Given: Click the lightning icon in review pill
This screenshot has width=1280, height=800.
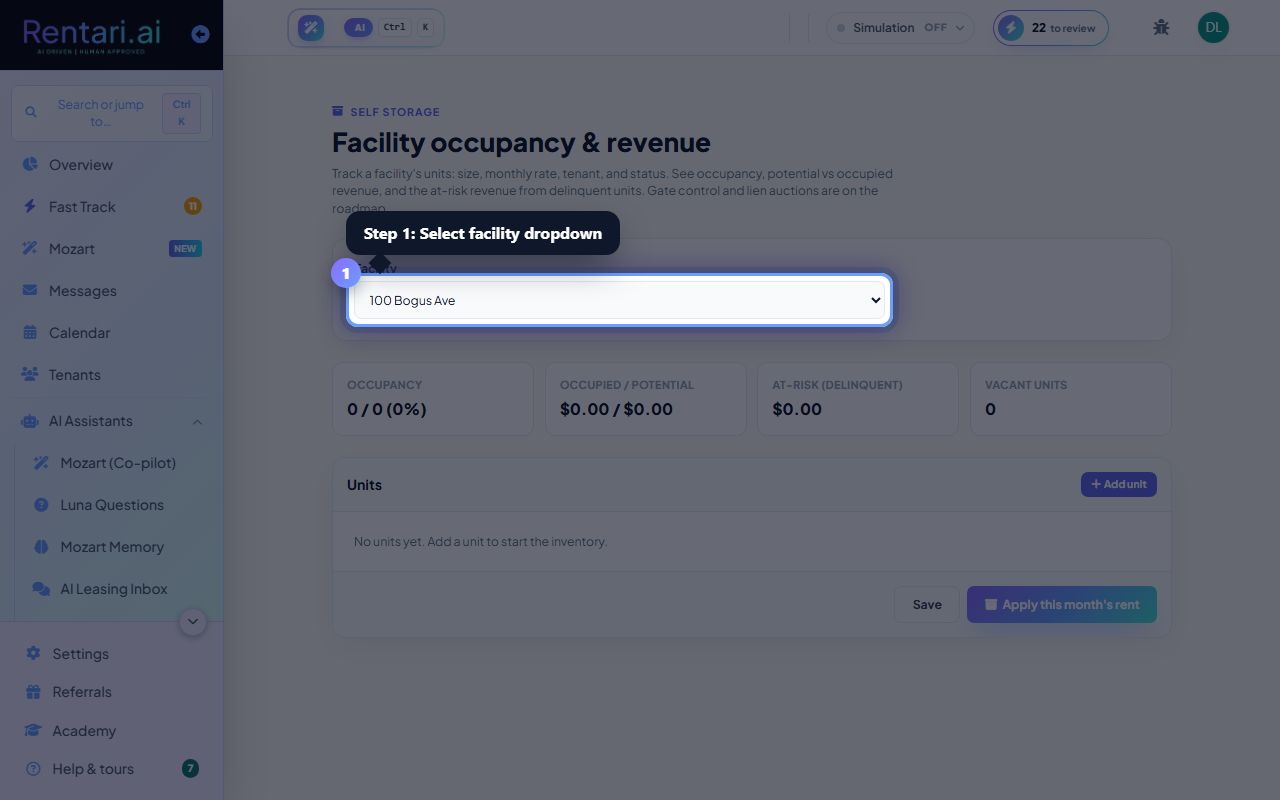Looking at the screenshot, I should tap(1011, 27).
